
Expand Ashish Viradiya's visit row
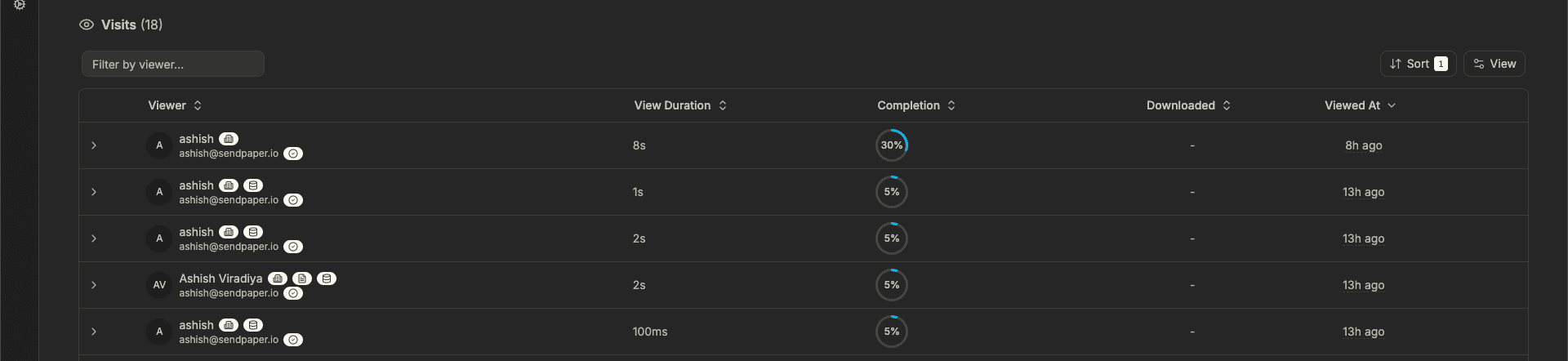click(94, 285)
